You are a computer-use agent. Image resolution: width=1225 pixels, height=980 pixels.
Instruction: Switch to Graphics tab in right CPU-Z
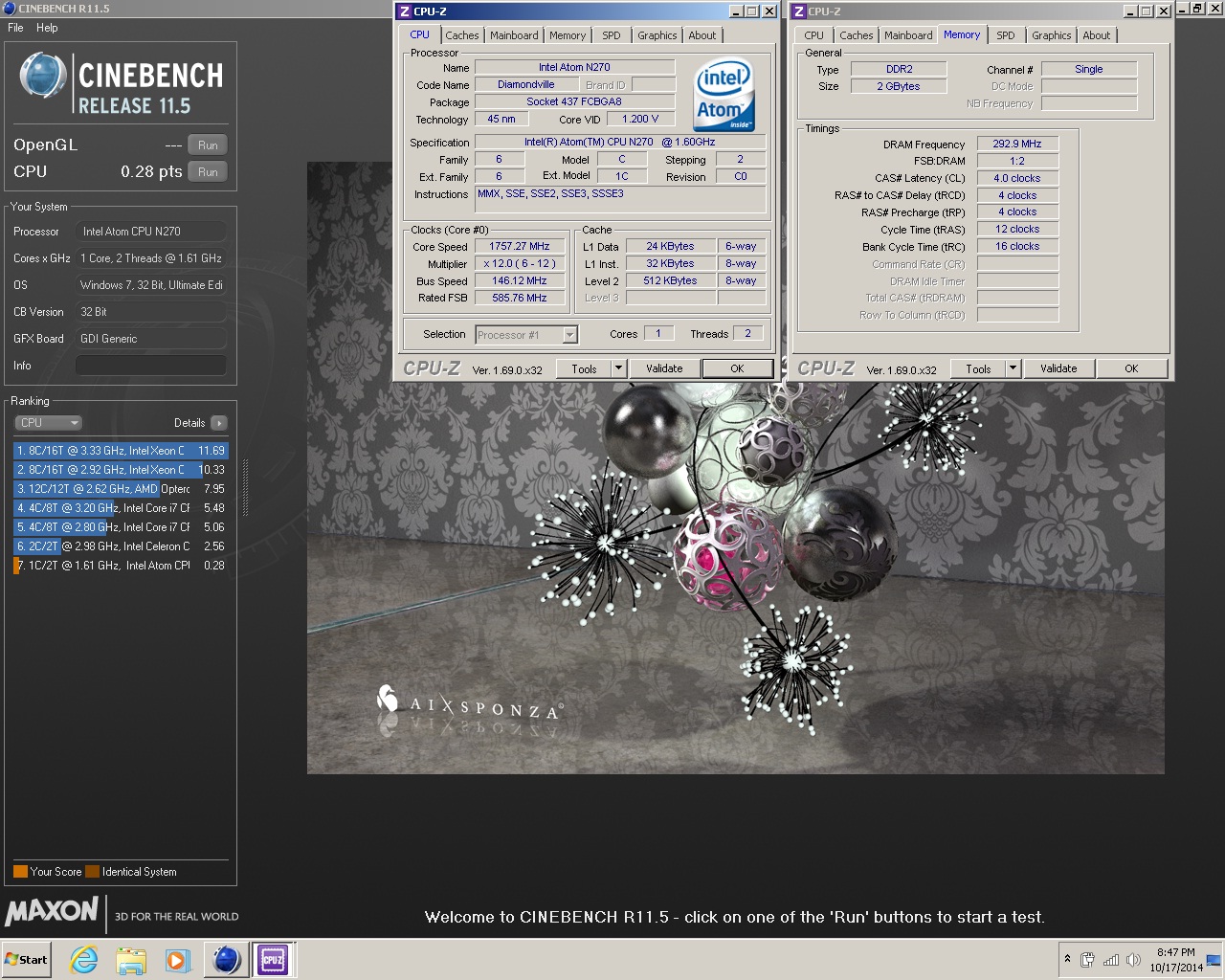tap(1052, 35)
